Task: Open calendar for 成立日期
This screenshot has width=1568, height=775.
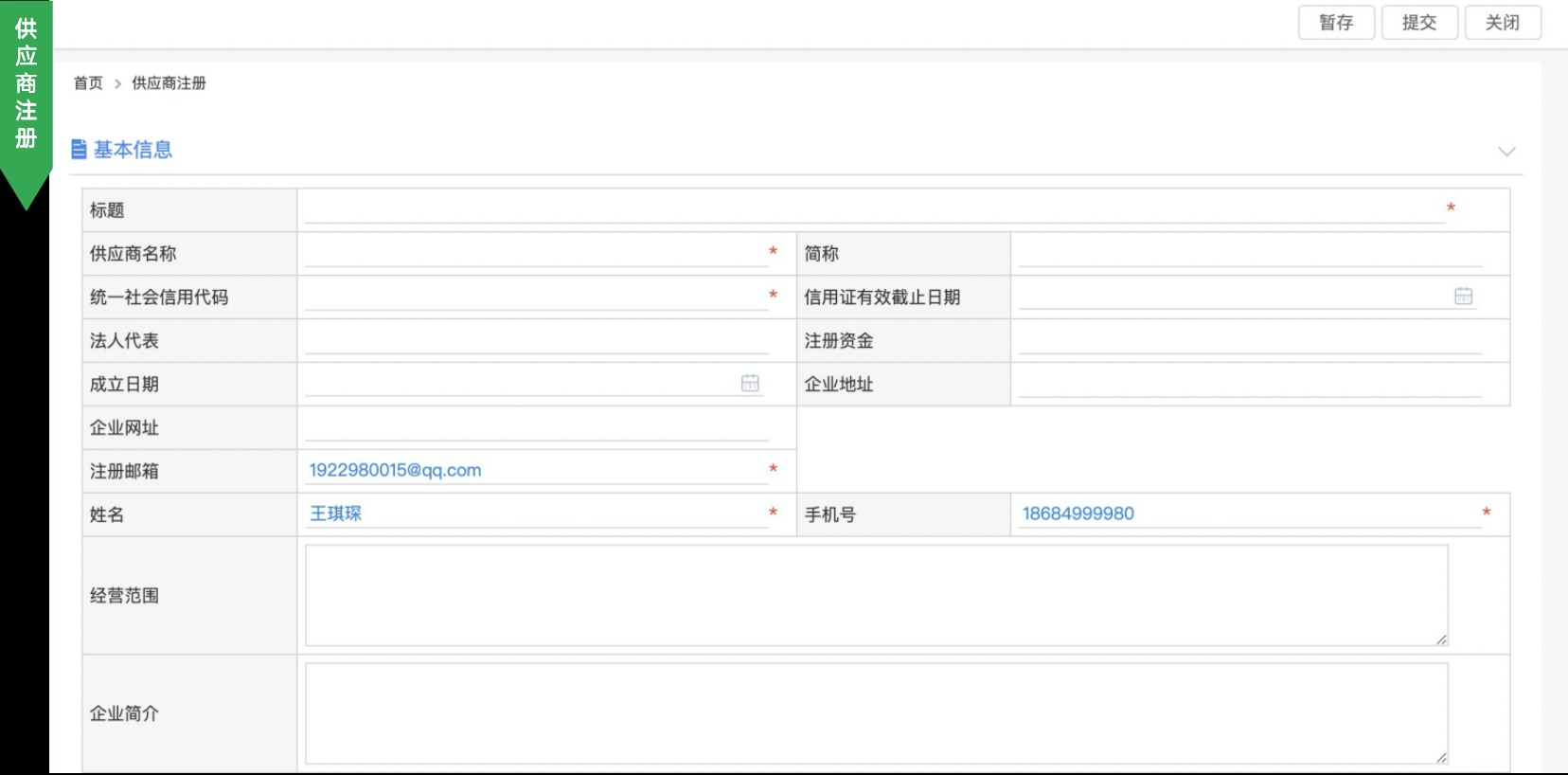Action: (750, 384)
